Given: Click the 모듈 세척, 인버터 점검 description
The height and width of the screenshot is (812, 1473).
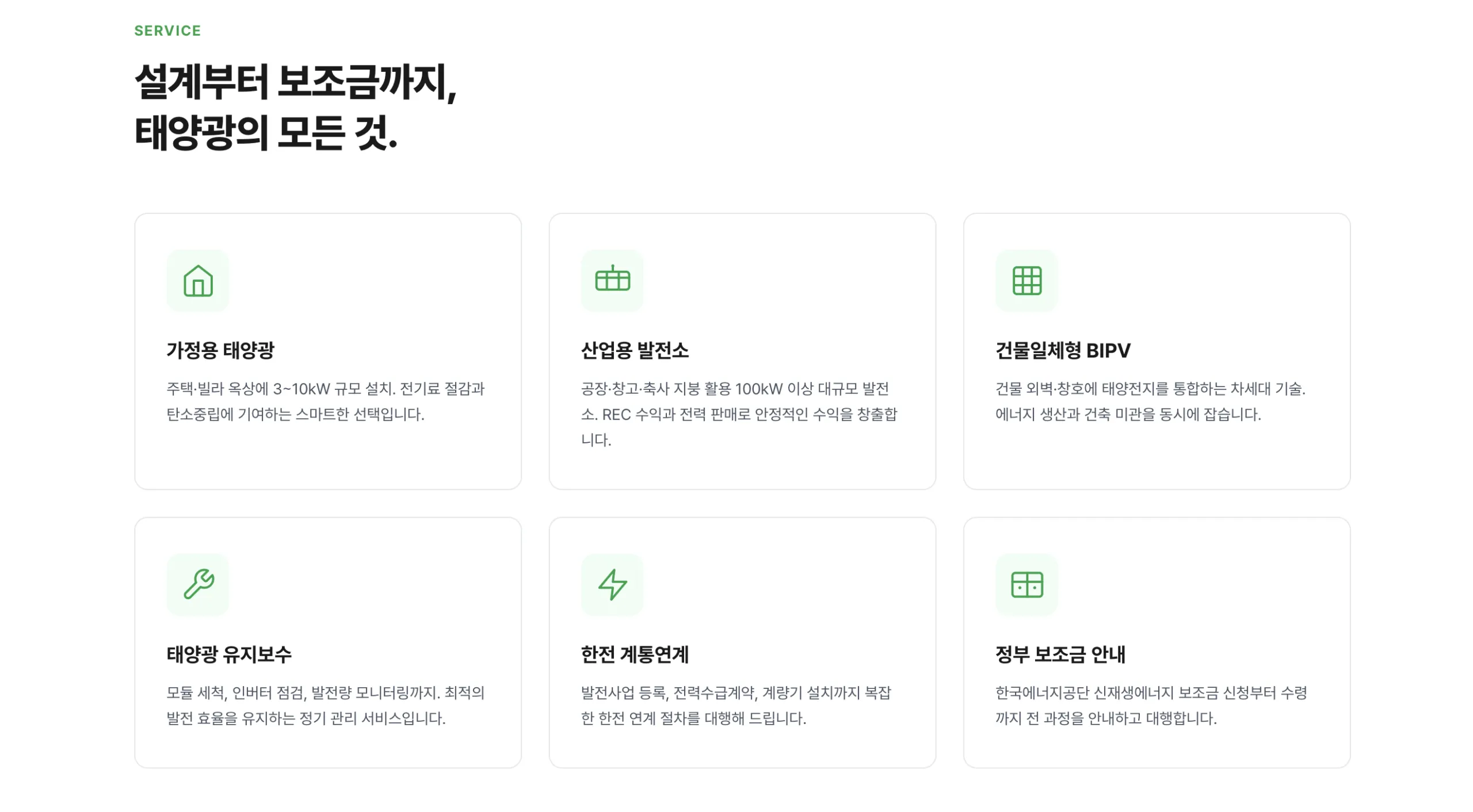Looking at the screenshot, I should (325, 705).
